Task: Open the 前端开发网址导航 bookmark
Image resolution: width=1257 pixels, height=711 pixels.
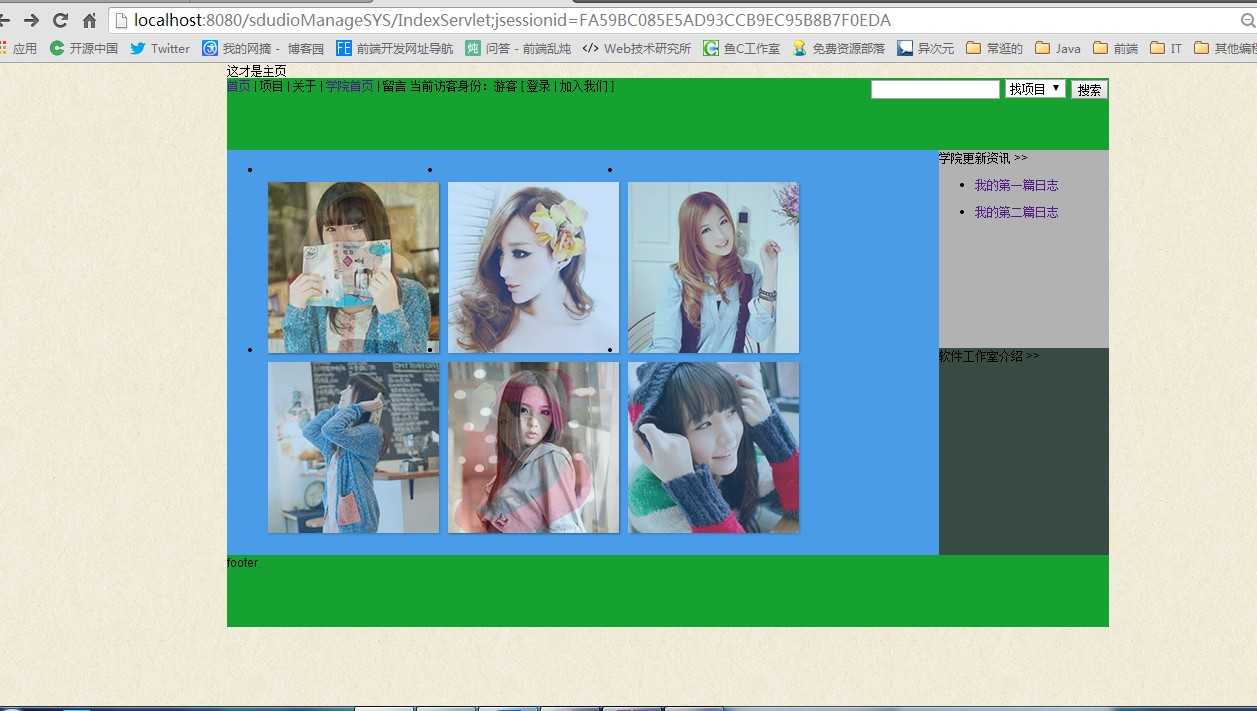Action: click(x=394, y=48)
